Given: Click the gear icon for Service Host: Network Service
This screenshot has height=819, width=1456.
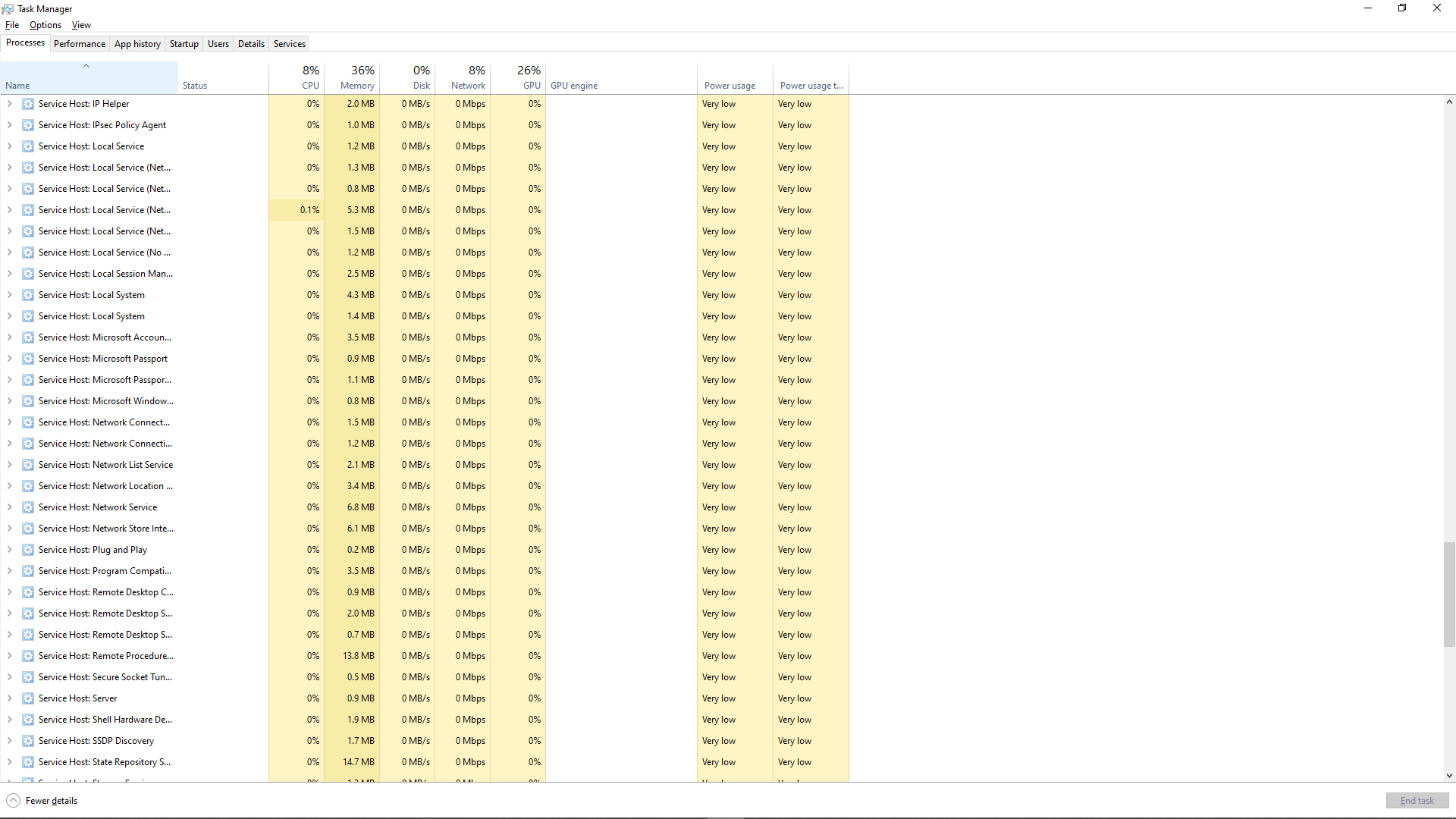Looking at the screenshot, I should click(x=28, y=507).
